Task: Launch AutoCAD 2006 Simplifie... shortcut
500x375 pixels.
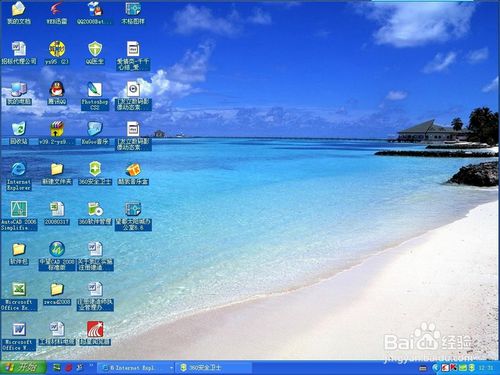Action: tap(19, 216)
